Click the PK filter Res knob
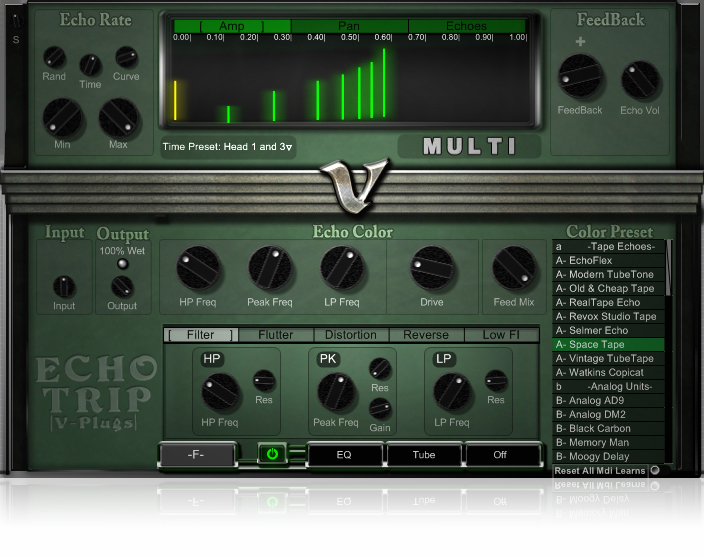Viewport: 704px width, 558px height. [x=380, y=369]
